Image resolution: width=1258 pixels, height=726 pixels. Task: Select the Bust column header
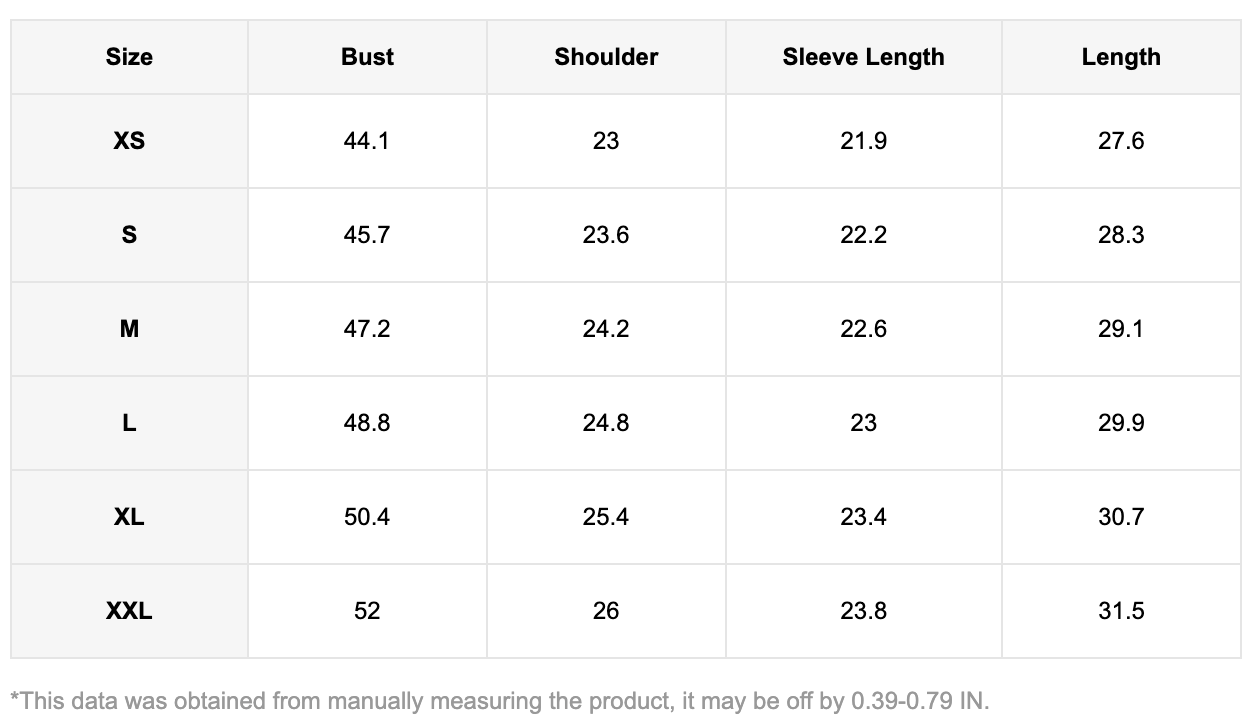tap(367, 57)
